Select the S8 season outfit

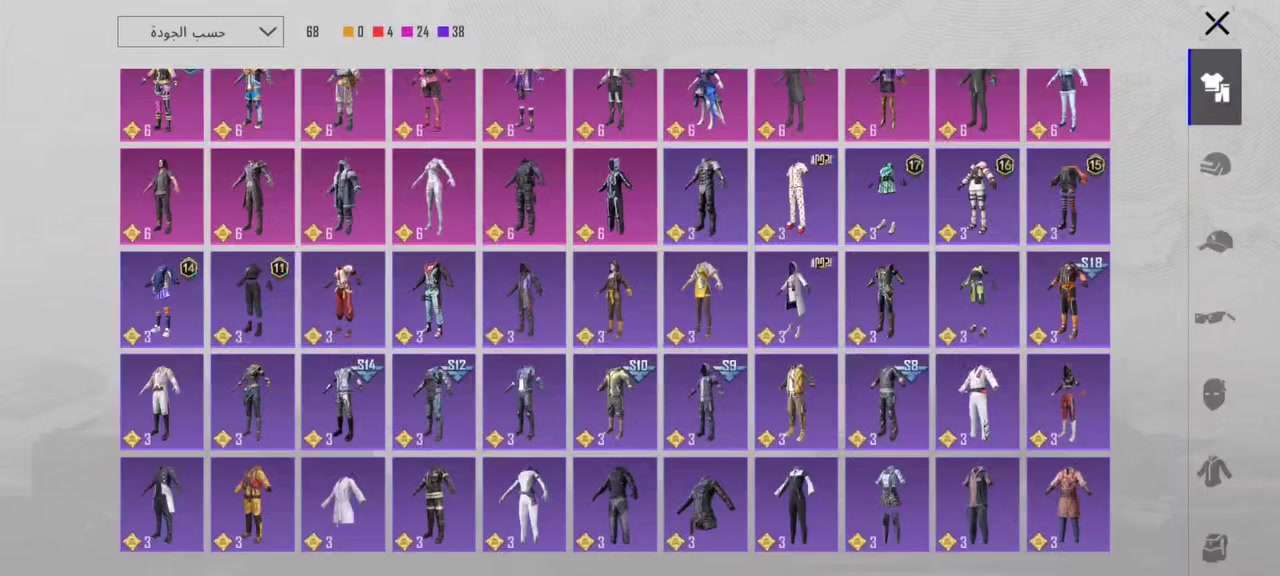(887, 401)
